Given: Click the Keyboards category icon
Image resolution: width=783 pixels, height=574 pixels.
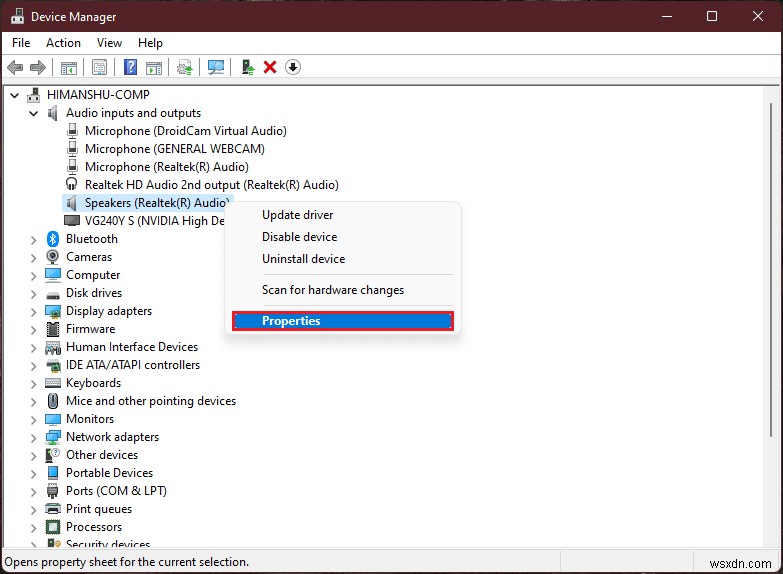Looking at the screenshot, I should pyautogui.click(x=53, y=383).
